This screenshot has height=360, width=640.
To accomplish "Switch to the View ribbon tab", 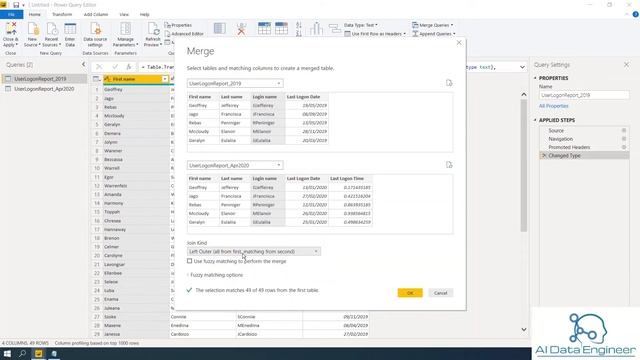I will [124, 14].
